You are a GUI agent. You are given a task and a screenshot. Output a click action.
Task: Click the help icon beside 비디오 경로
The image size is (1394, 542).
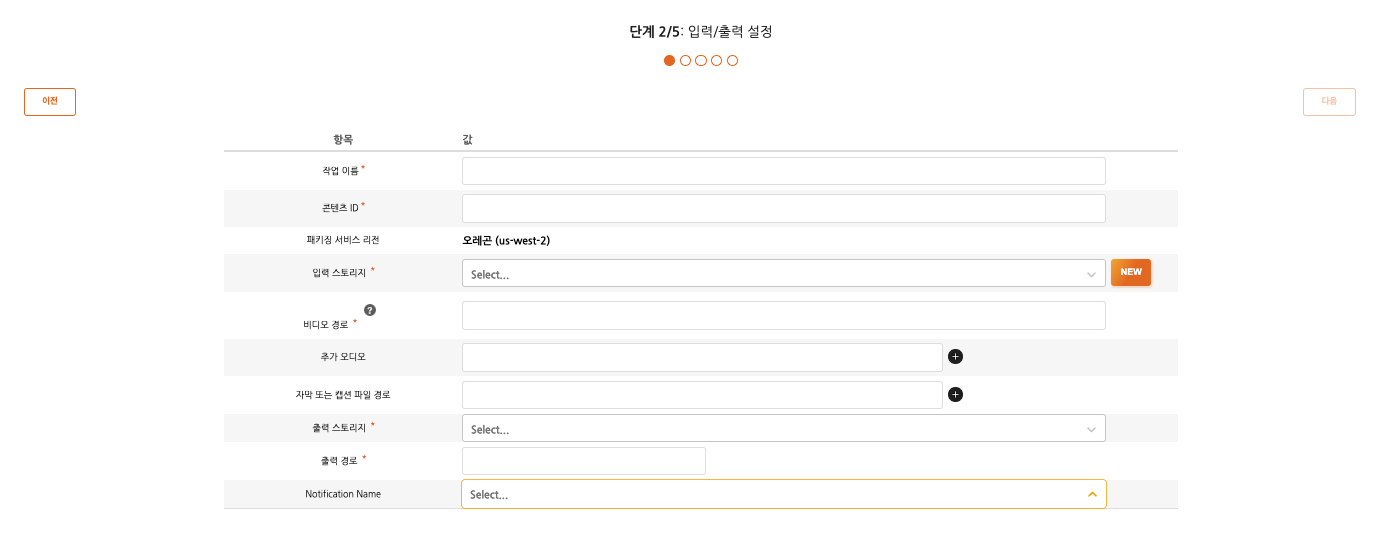370,310
